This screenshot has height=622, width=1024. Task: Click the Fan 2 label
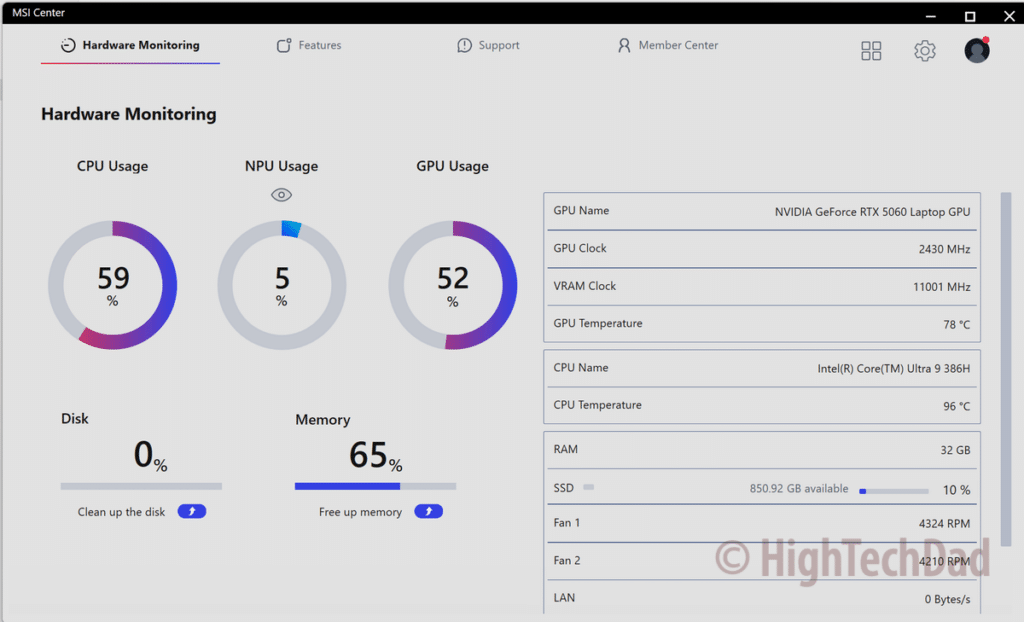tap(567, 561)
